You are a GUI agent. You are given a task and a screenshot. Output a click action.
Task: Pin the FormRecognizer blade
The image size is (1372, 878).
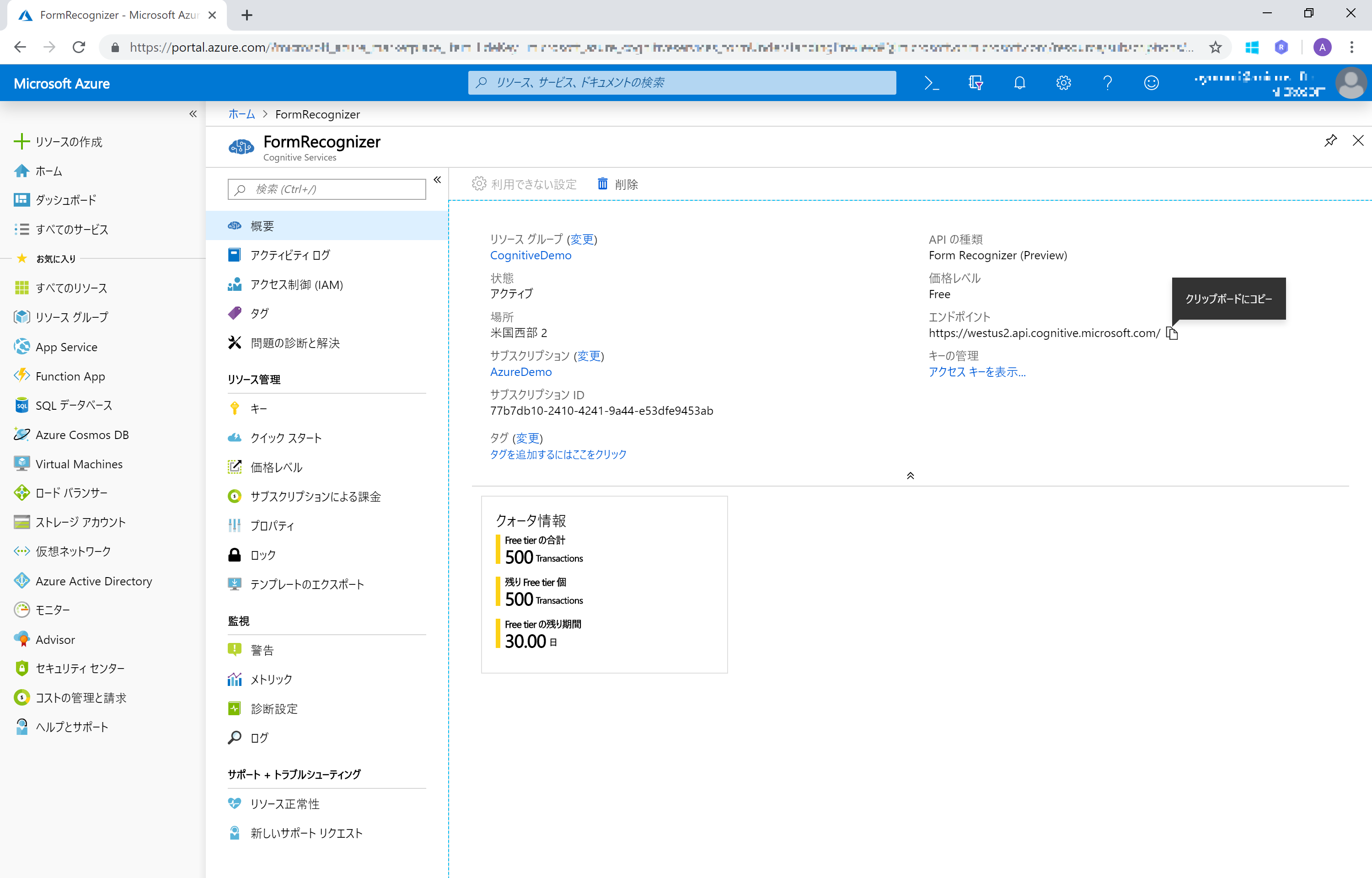(1330, 140)
